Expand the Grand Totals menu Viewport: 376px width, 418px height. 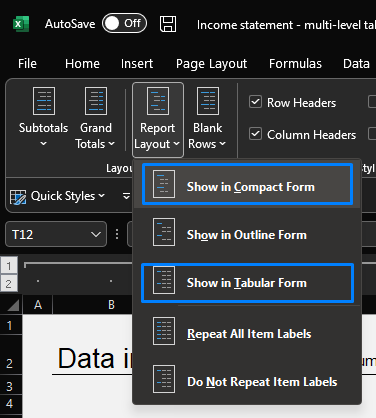pyautogui.click(x=95, y=118)
